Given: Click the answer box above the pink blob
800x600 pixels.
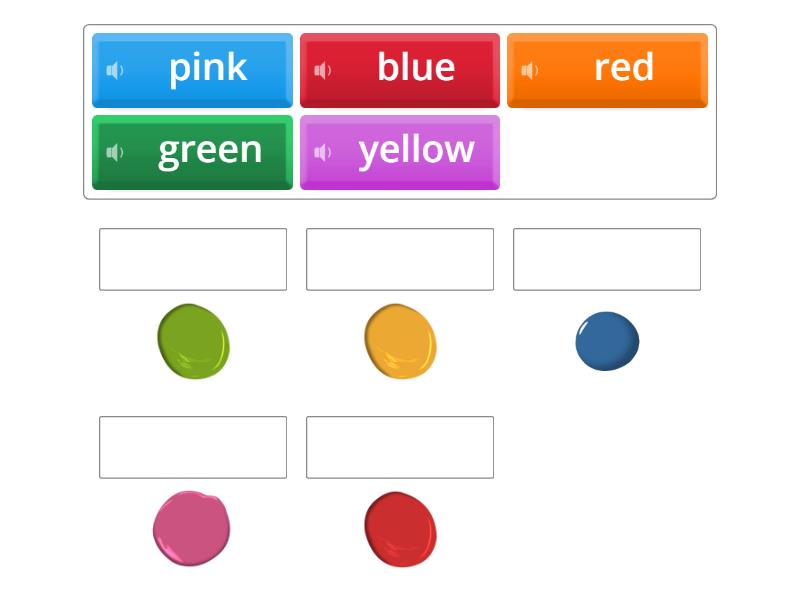Looking at the screenshot, I should pyautogui.click(x=193, y=448).
